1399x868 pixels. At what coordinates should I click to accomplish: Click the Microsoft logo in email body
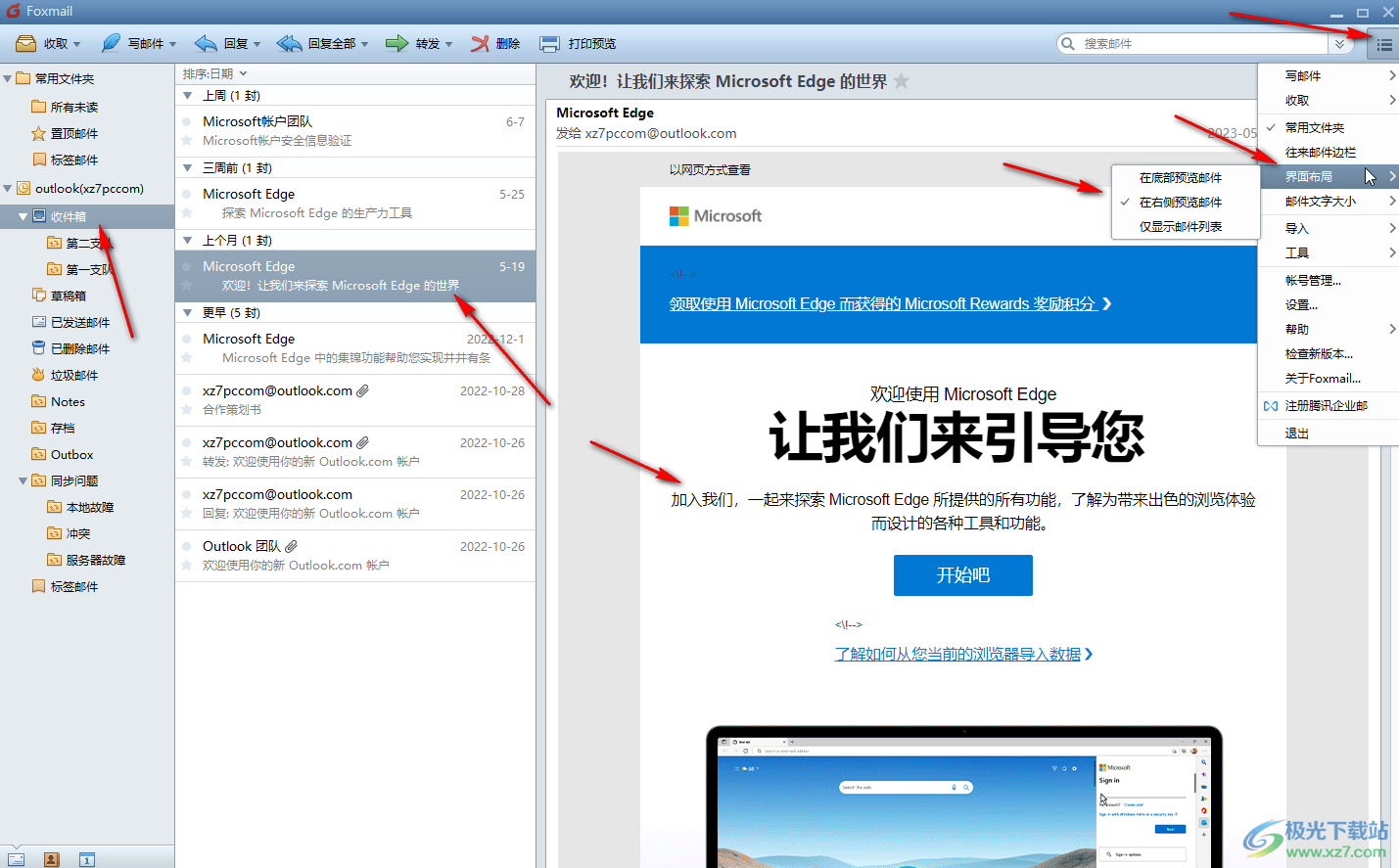(x=716, y=216)
